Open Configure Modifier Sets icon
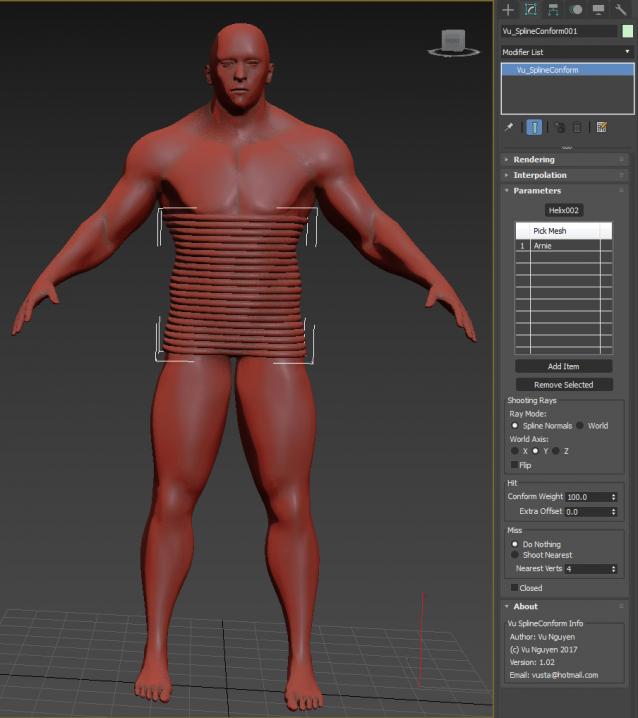638x718 pixels. (x=601, y=127)
